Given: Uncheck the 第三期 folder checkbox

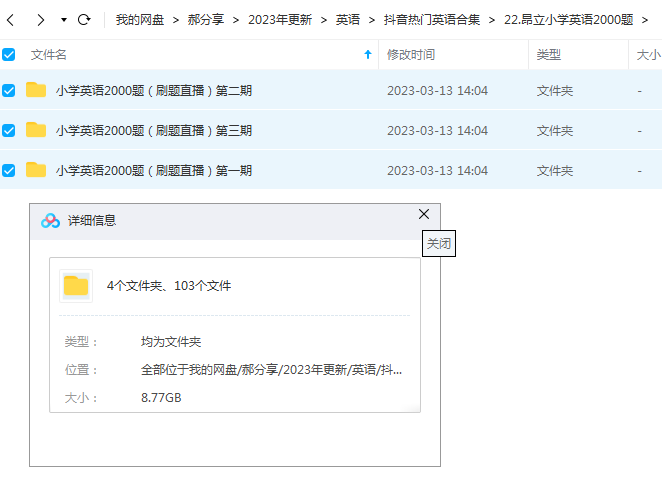Looking at the screenshot, I should tap(9, 130).
